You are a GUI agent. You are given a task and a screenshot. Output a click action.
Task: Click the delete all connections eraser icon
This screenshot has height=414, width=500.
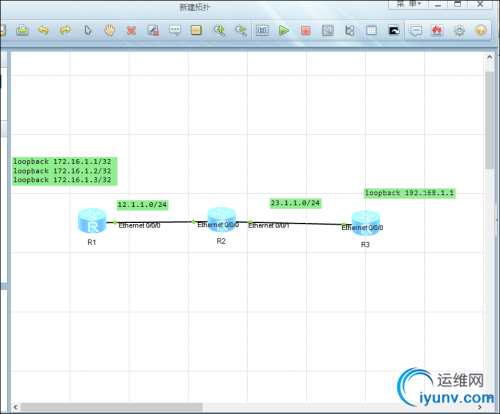click(x=153, y=30)
